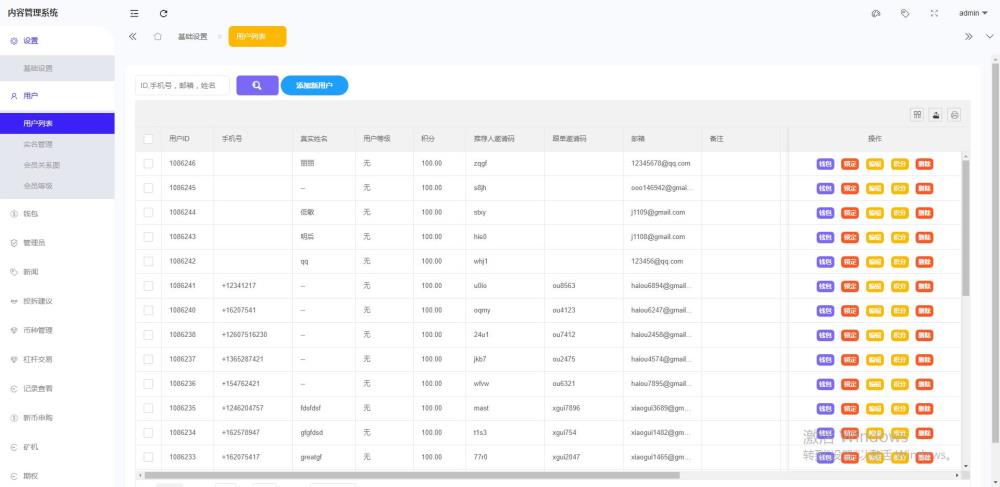Click the home icon in the tab bar
The width and height of the screenshot is (1000, 487).
[x=158, y=36]
